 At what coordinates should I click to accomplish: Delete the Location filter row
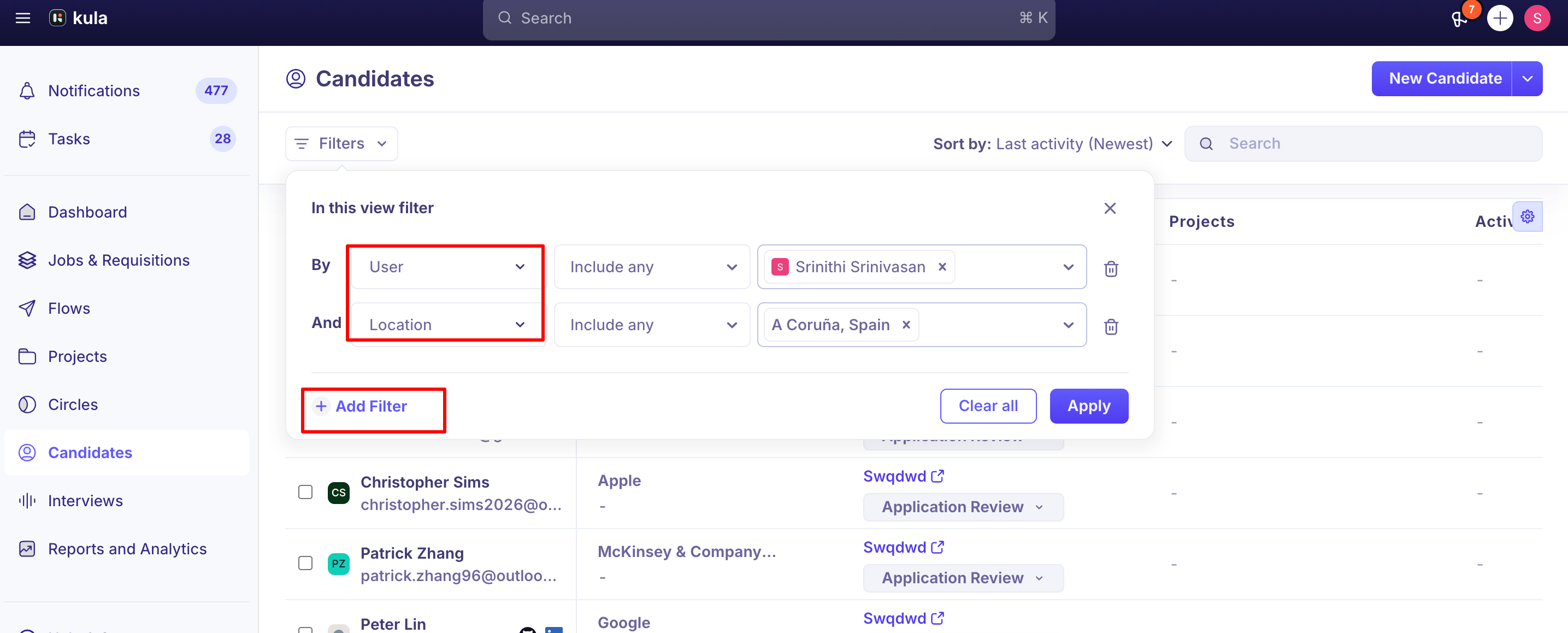[1111, 326]
